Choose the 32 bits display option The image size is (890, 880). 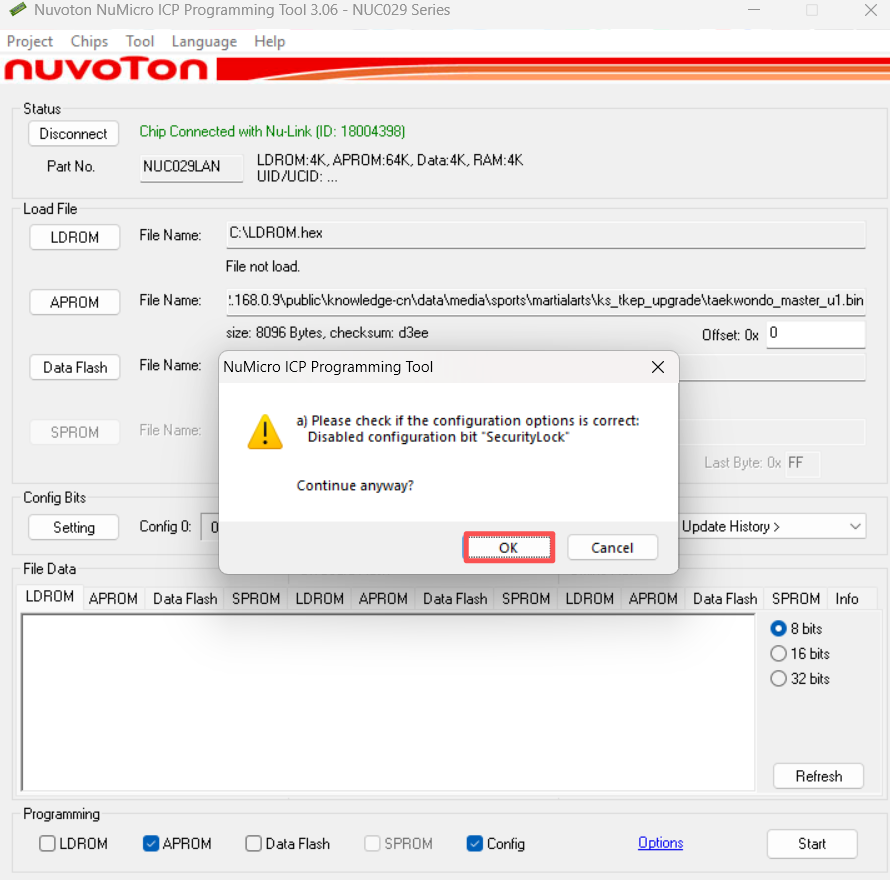pos(779,679)
